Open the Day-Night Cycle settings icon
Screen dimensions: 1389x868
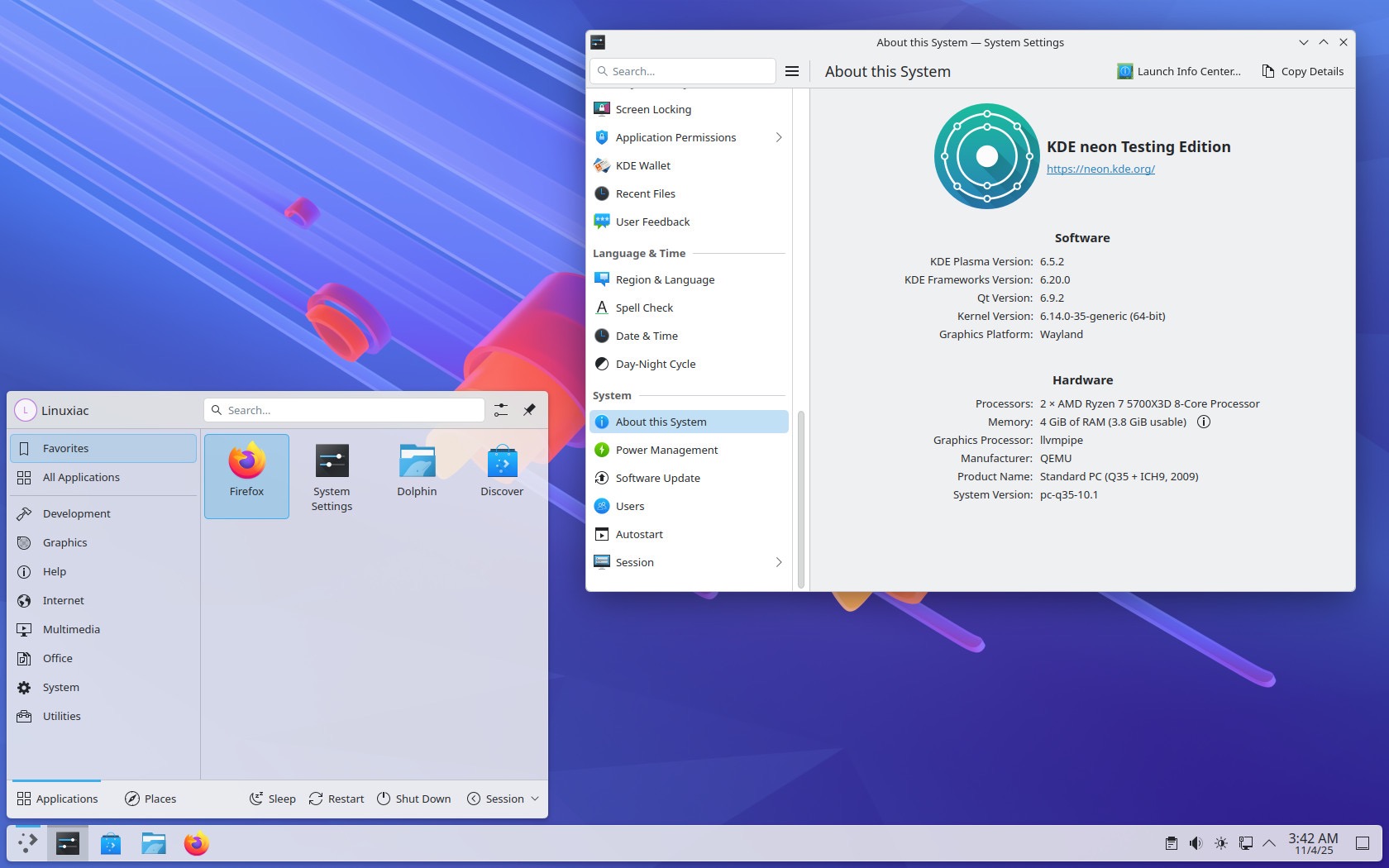point(601,364)
